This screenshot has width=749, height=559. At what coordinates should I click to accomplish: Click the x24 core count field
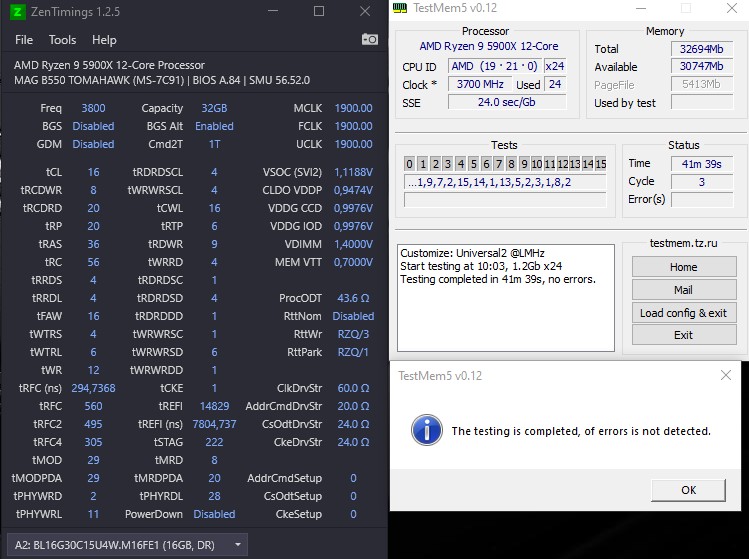coord(555,66)
